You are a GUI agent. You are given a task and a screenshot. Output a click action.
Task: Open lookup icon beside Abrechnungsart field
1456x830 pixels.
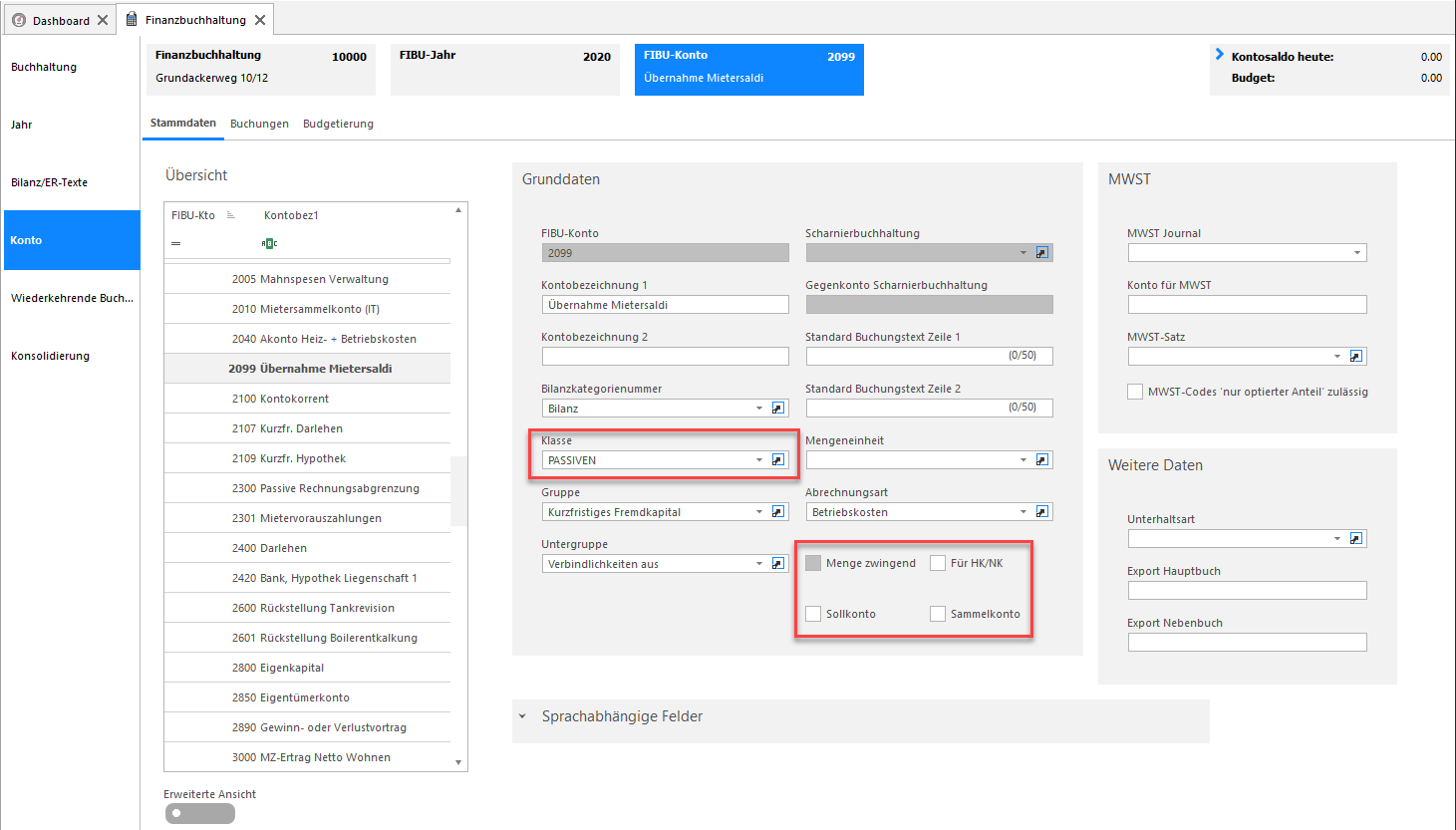[1042, 511]
